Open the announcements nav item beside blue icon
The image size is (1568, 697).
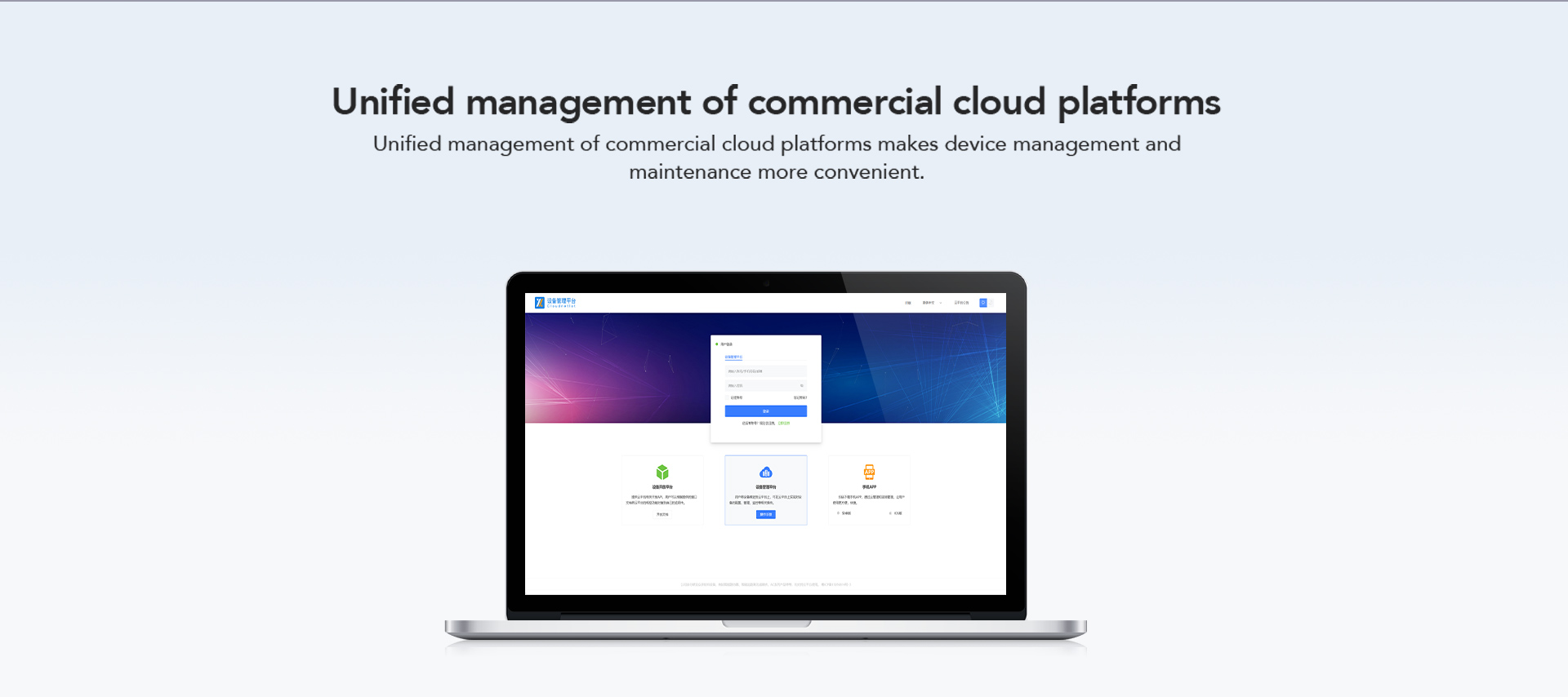coord(961,303)
